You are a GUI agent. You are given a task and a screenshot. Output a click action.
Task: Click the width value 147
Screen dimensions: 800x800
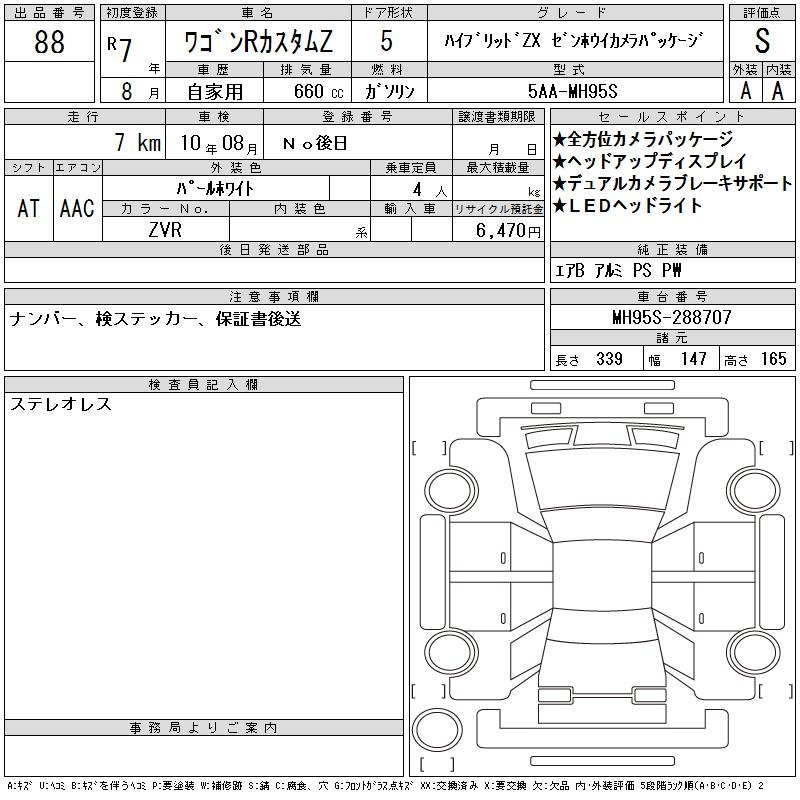pos(693,359)
